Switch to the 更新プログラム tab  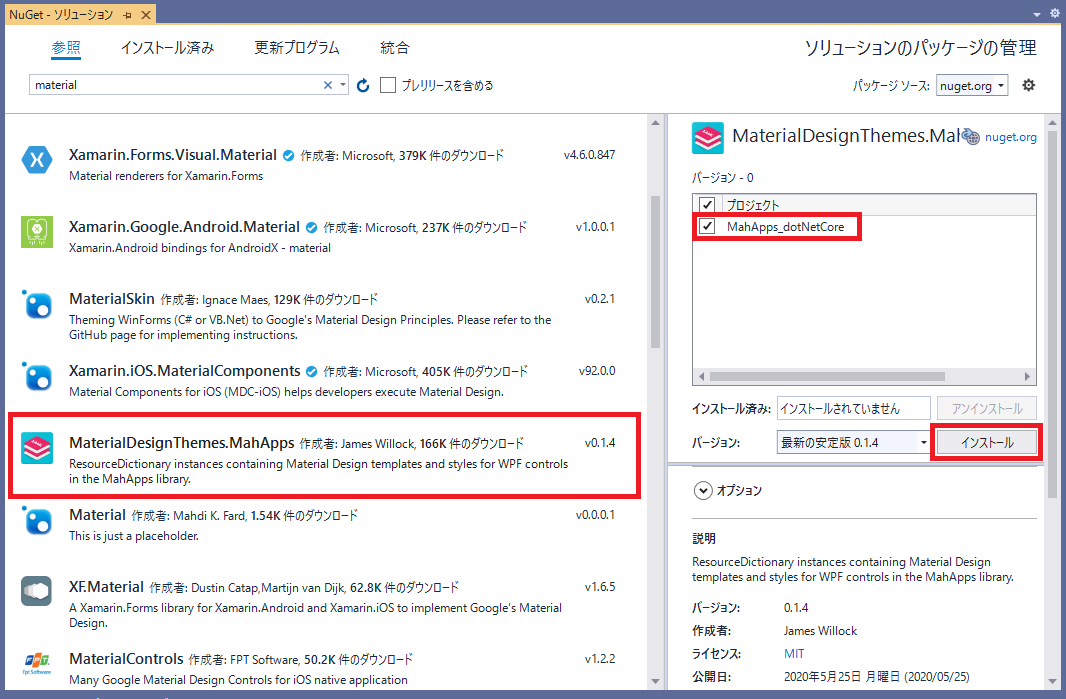tap(296, 48)
